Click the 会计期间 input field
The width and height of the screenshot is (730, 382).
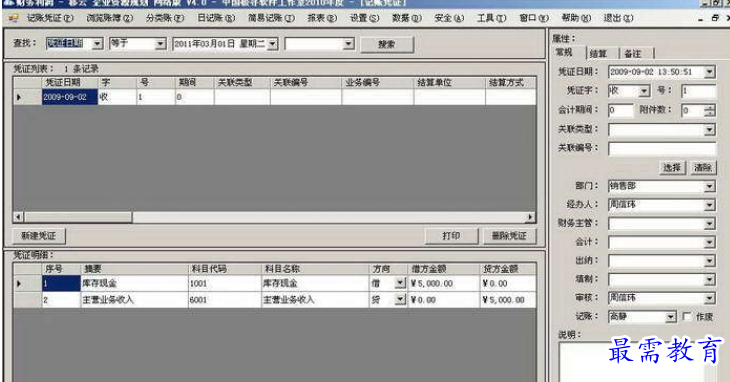[621, 110]
